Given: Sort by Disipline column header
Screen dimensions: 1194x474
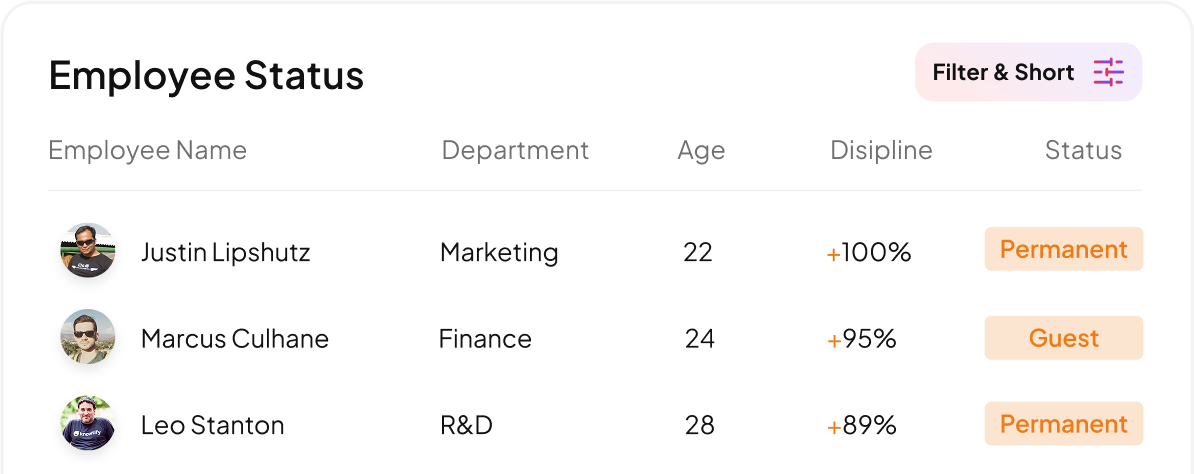Looking at the screenshot, I should tap(881, 150).
